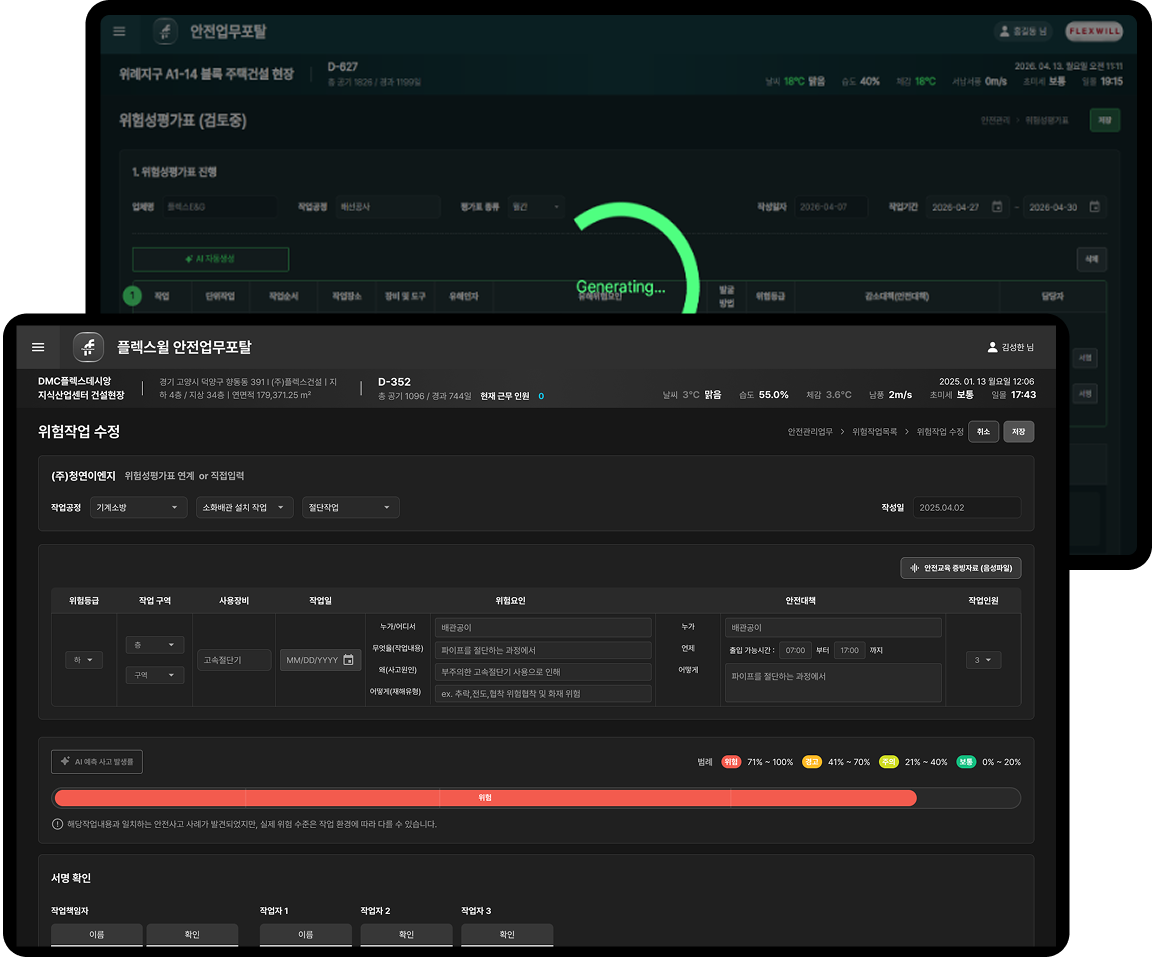
Task: Click the info icon beside the accident notice
Action: (x=57, y=824)
